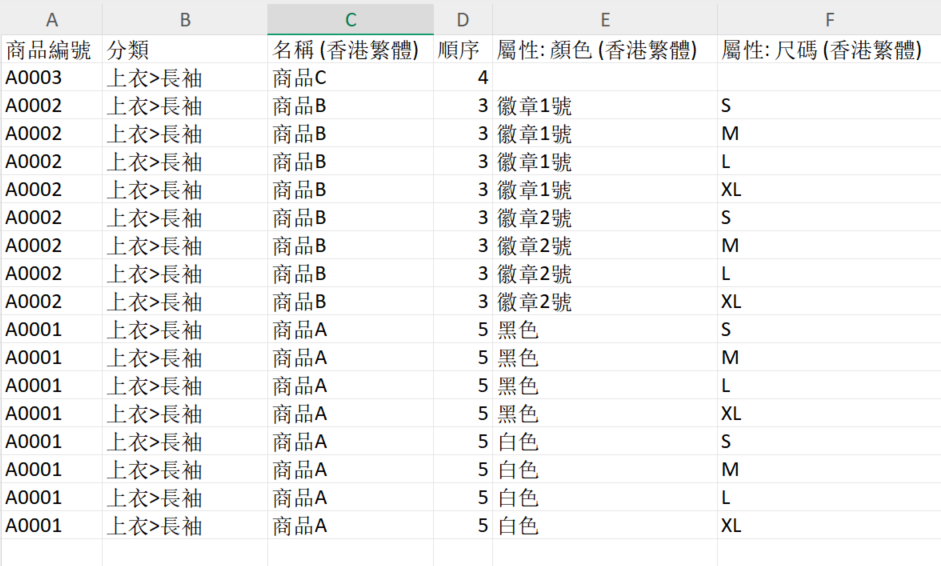The width and height of the screenshot is (941, 566).
Task: Select the empty color cell for 商品C
Action: 604,78
